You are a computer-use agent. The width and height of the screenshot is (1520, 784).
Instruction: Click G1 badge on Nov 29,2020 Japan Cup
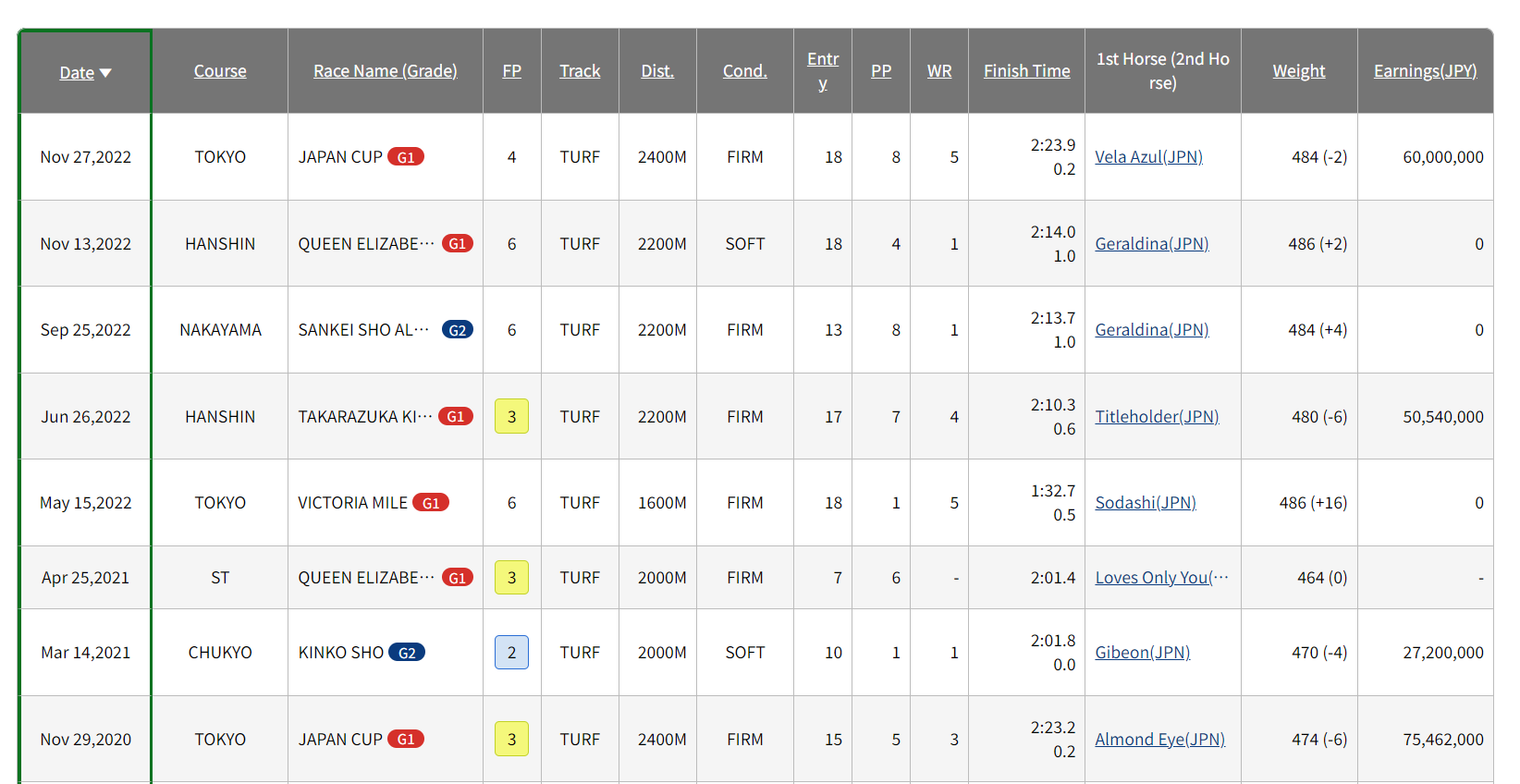tap(406, 740)
